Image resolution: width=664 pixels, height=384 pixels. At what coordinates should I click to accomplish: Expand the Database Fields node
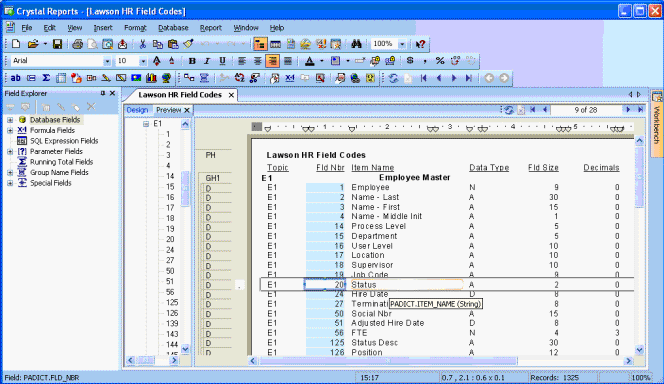[x=10, y=120]
